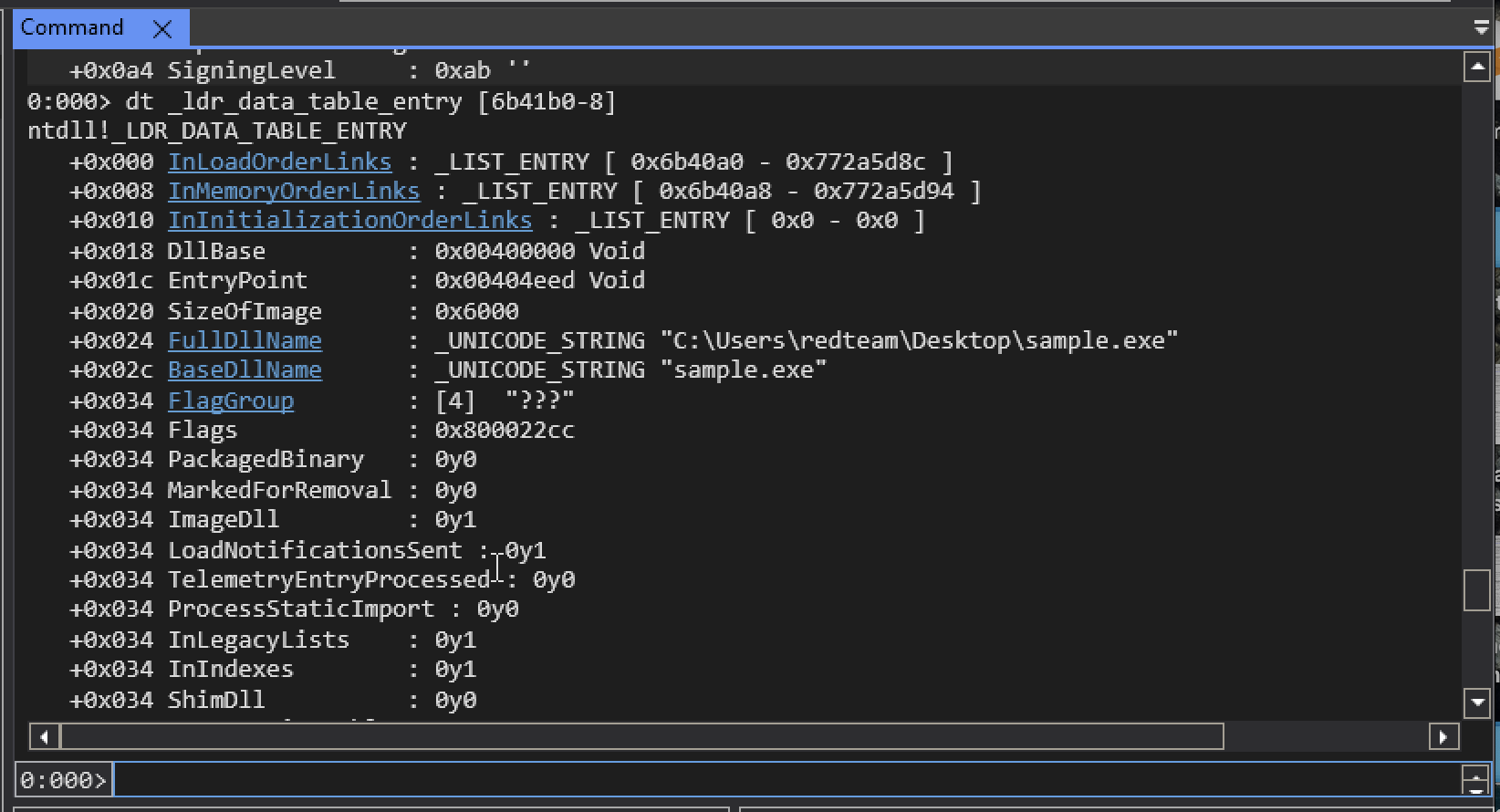1500x812 pixels.
Task: Click the horizontal scrollbar right arrow
Action: click(x=1443, y=736)
